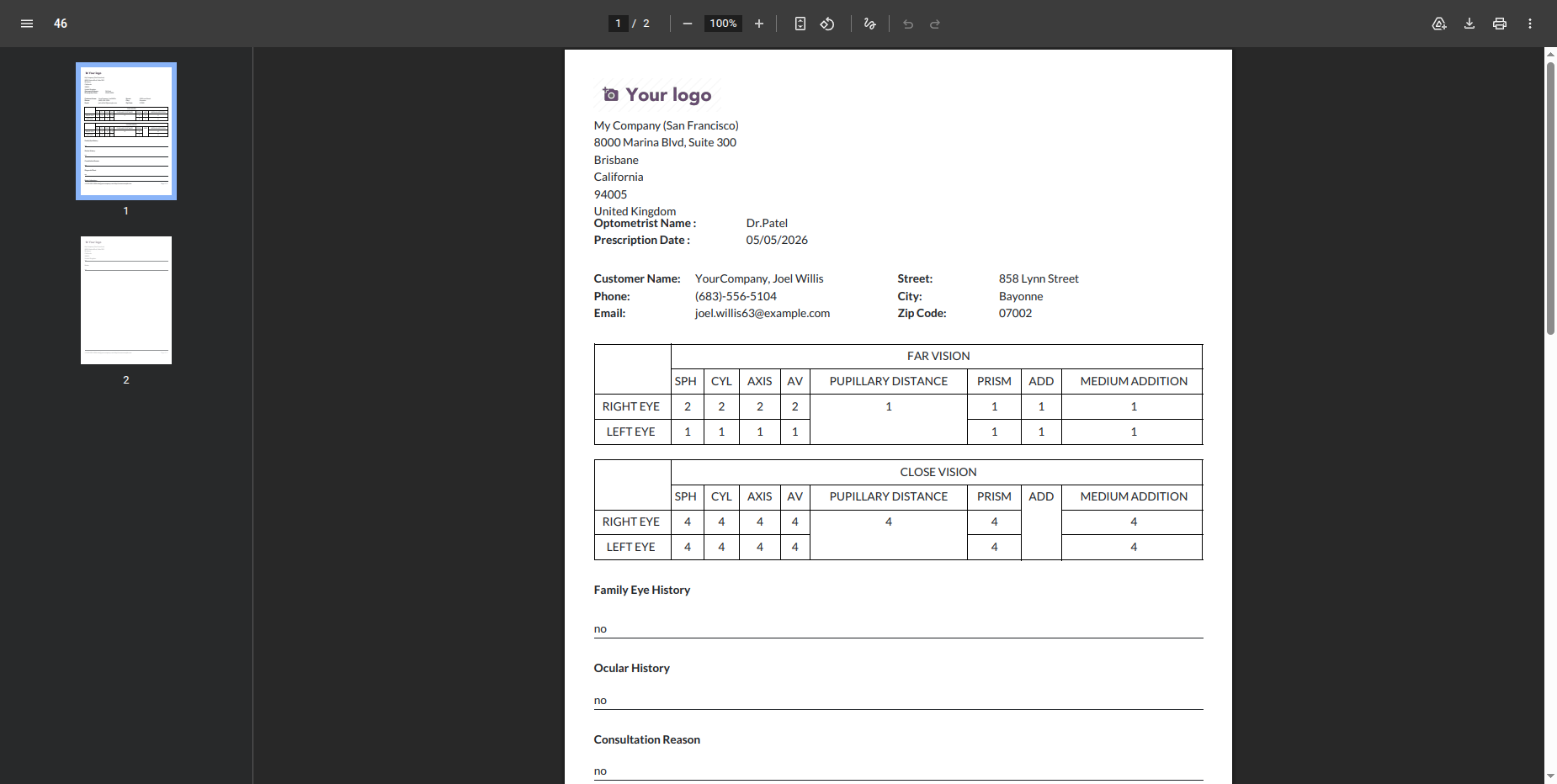This screenshot has height=784, width=1557.
Task: Click address line 8000 Marina Blvd, Suite 300
Action: 665,142
